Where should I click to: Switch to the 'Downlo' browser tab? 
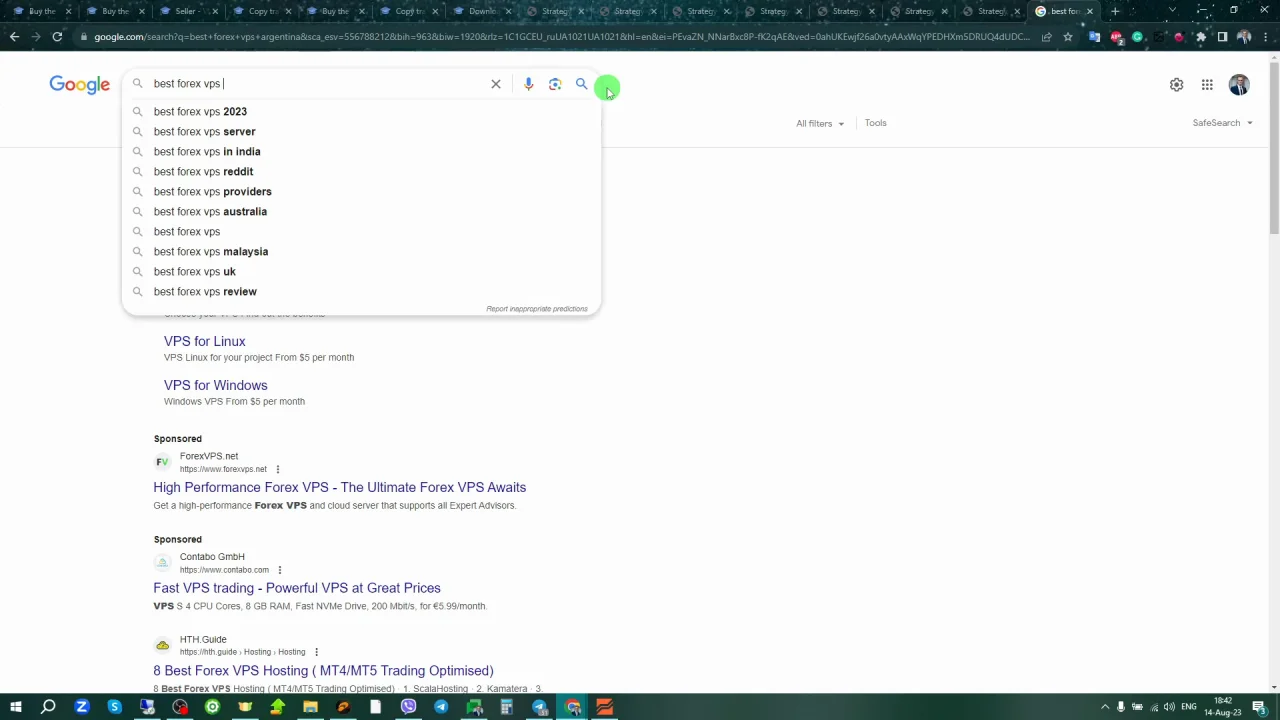pyautogui.click(x=482, y=11)
